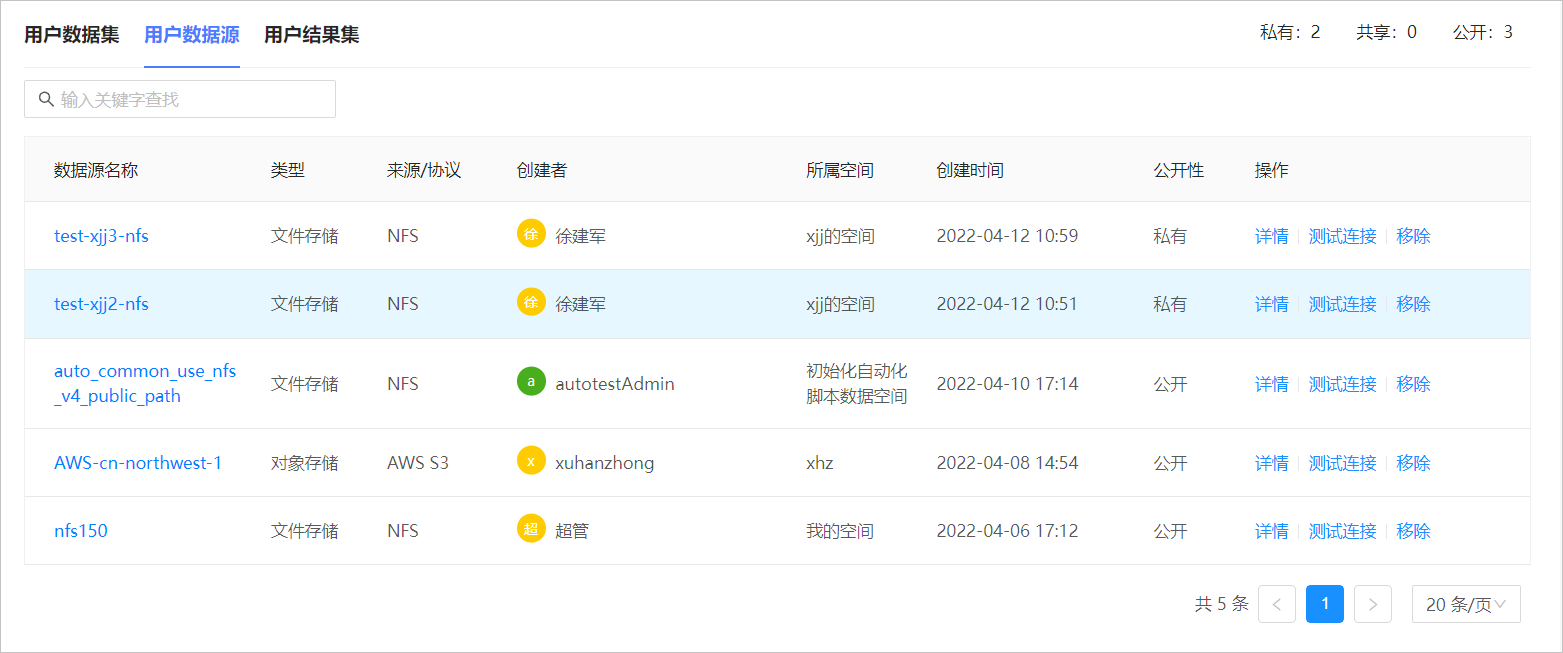Screen dimensions: 1563x653
Task: Click the search magnifier icon
Action: (45, 99)
